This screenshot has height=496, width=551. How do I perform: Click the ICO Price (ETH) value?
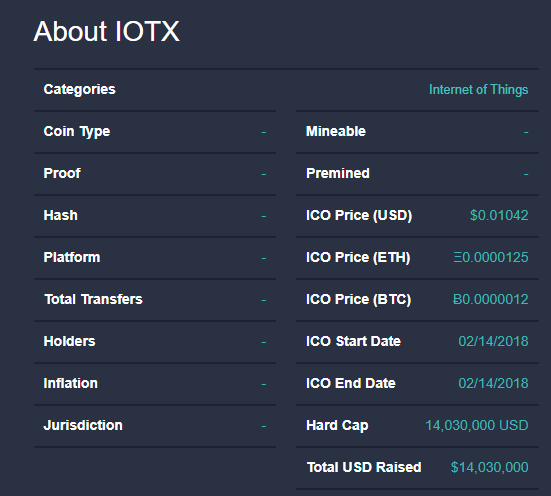(x=491, y=257)
